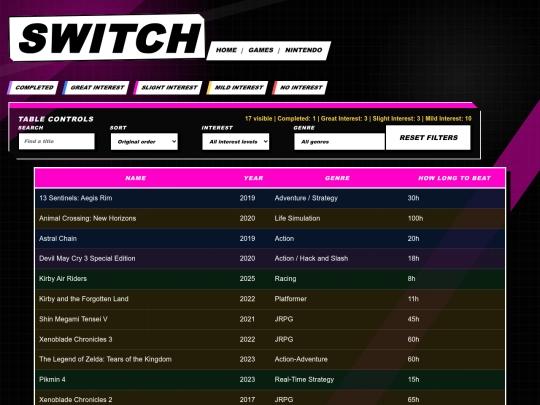Click the year 2017 for Xenoblade Chronicles 2

[247, 399]
